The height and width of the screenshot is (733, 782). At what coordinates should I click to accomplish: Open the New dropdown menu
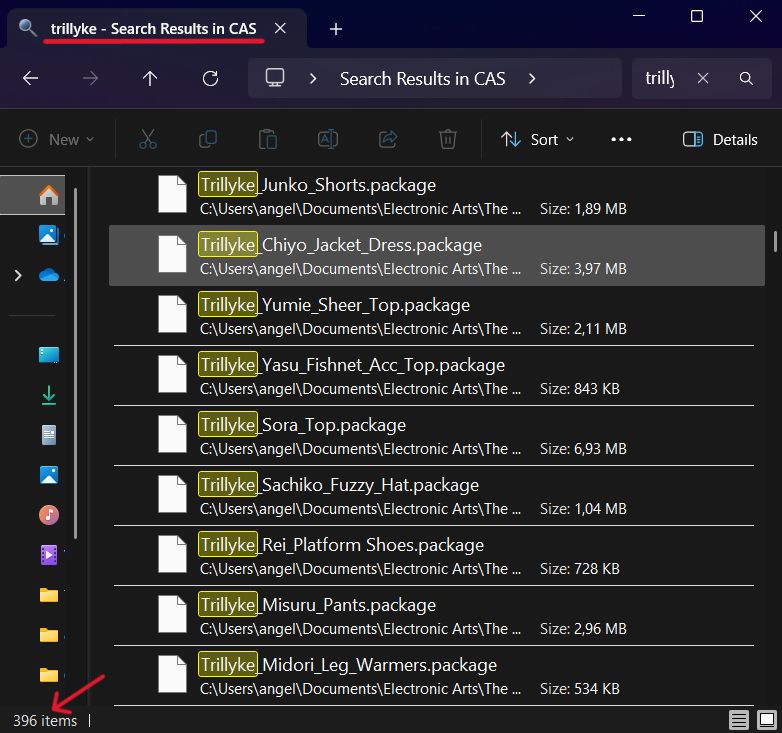pyautogui.click(x=56, y=139)
